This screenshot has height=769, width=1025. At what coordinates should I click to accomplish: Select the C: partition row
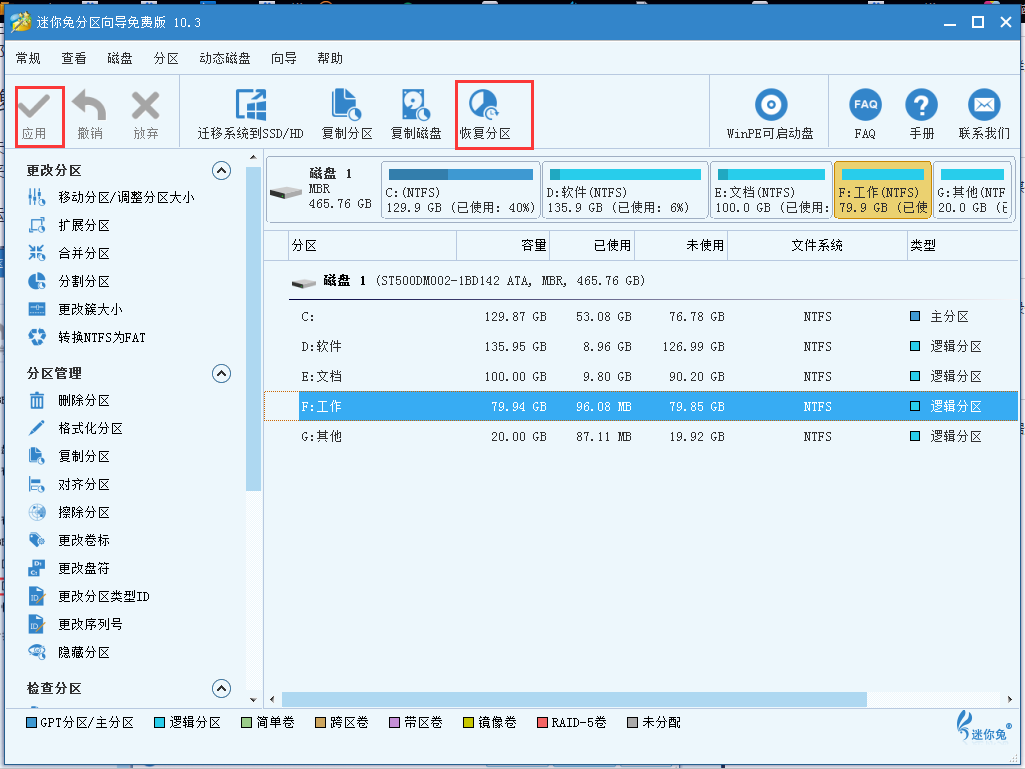tap(641, 316)
